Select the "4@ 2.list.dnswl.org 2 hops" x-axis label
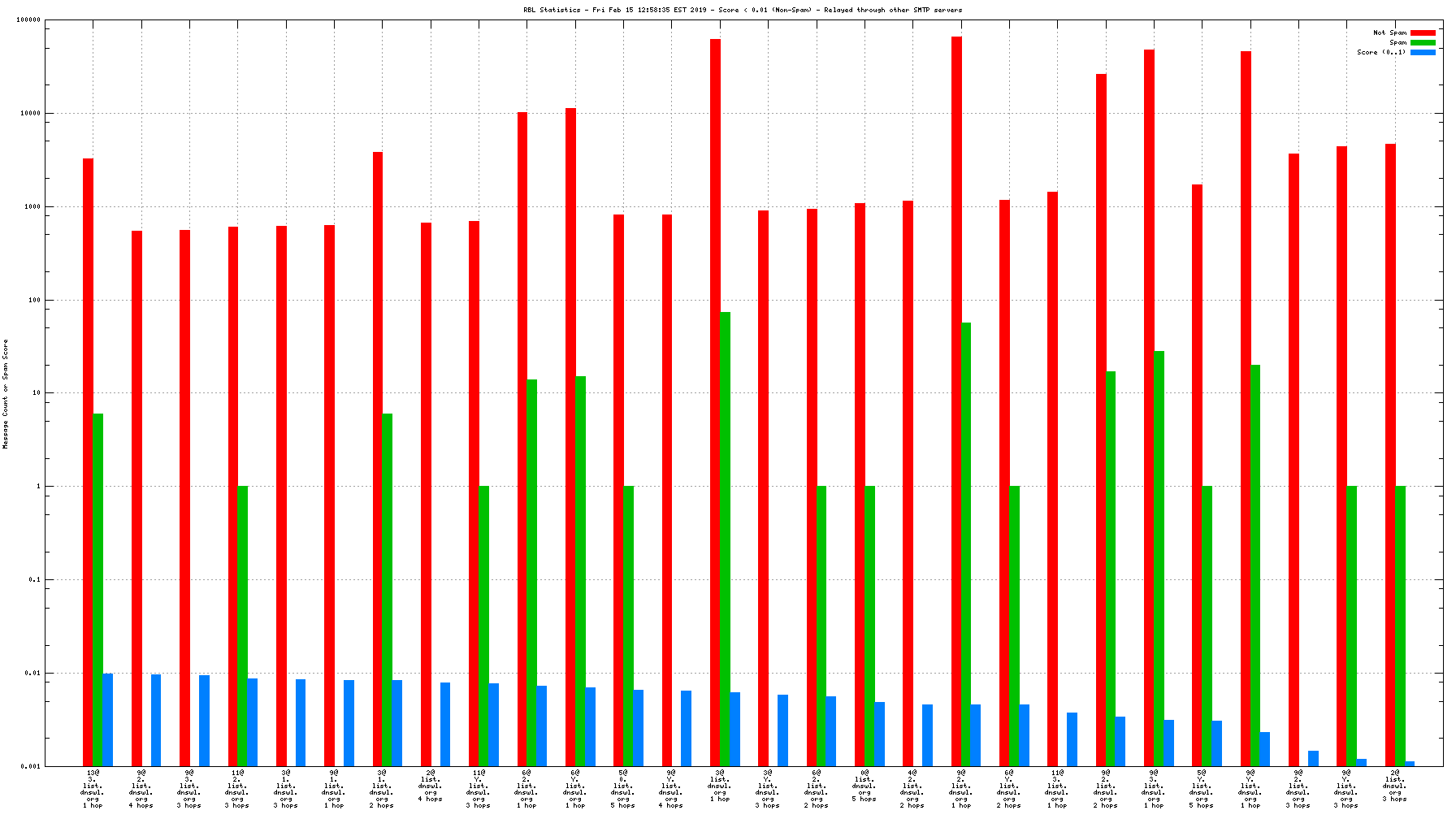This screenshot has height=819, width=1456. (x=912, y=788)
